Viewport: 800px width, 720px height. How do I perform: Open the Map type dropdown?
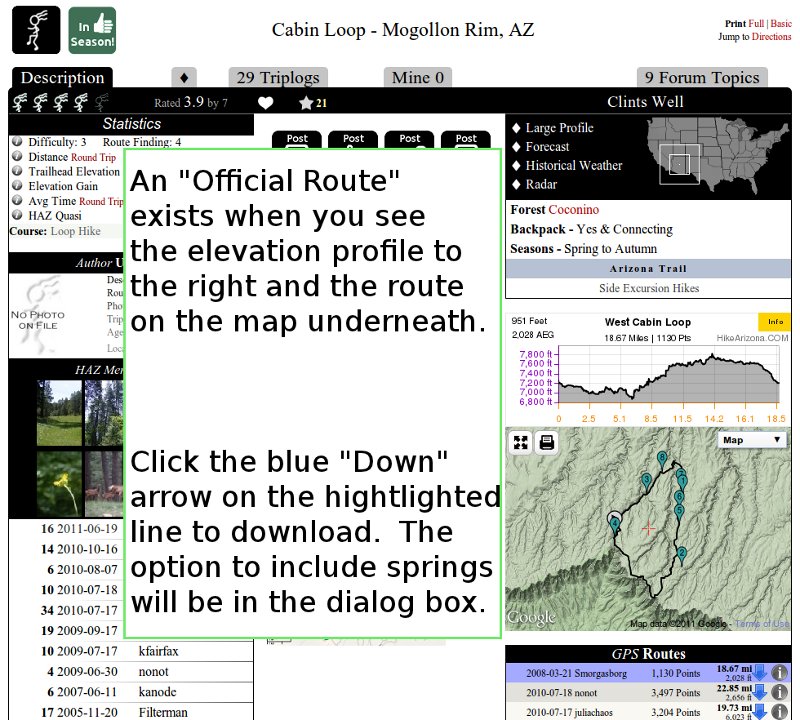click(752, 440)
